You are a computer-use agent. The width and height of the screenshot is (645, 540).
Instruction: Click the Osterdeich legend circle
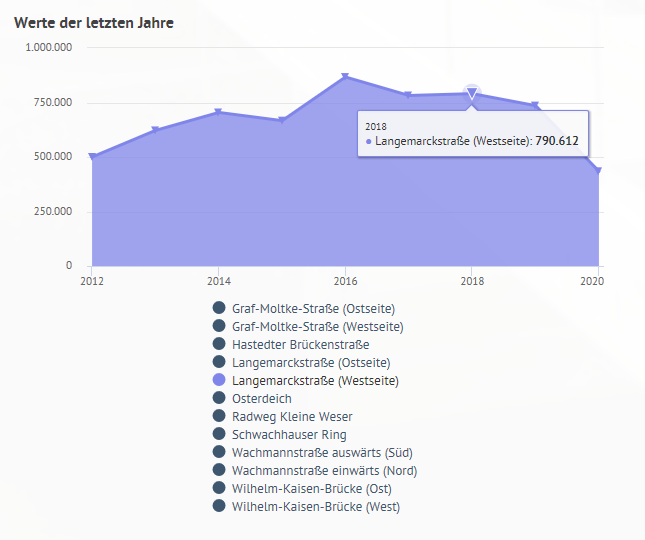coord(219,399)
